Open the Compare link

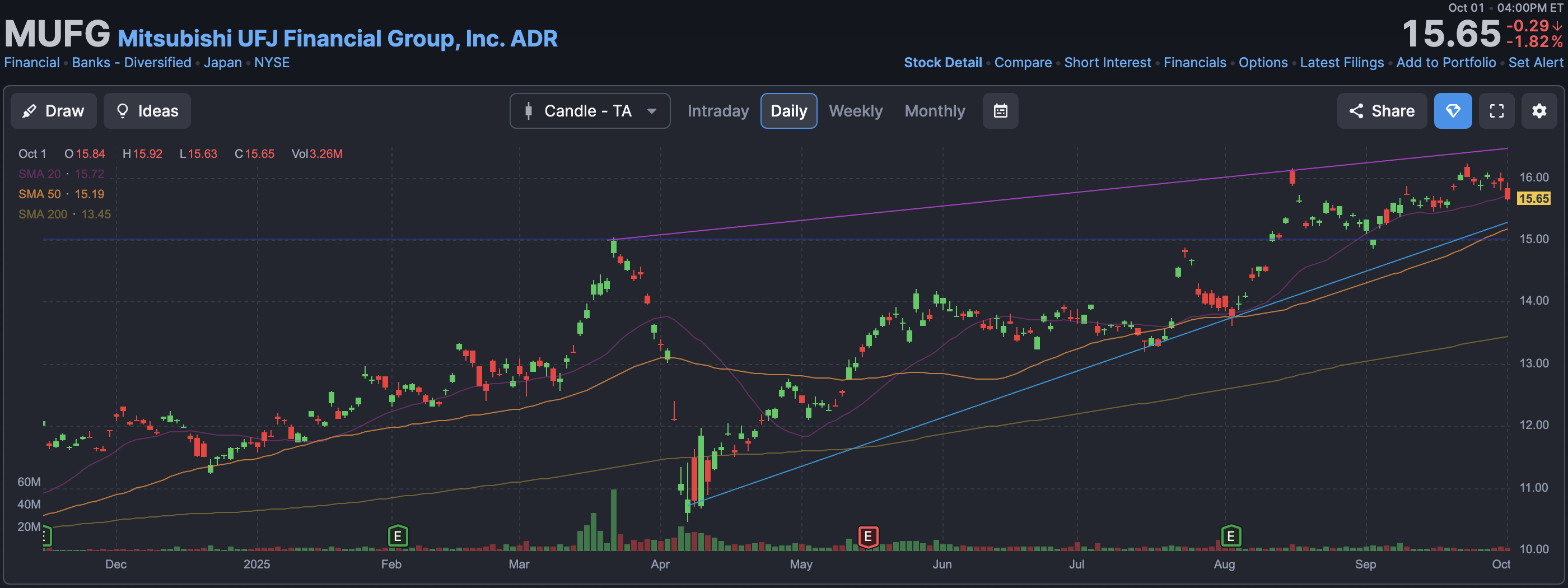(1023, 63)
